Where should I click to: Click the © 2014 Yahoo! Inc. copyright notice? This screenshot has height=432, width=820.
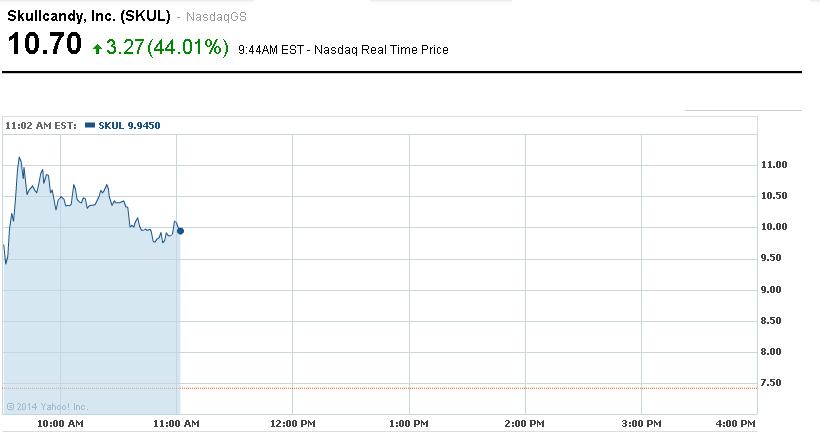click(47, 406)
